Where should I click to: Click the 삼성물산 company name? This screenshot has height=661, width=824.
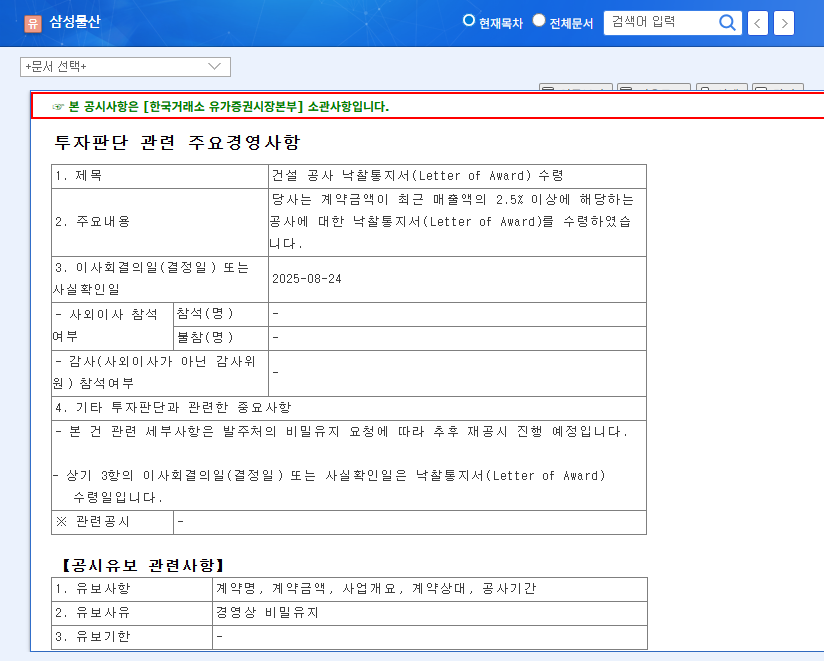click(75, 22)
